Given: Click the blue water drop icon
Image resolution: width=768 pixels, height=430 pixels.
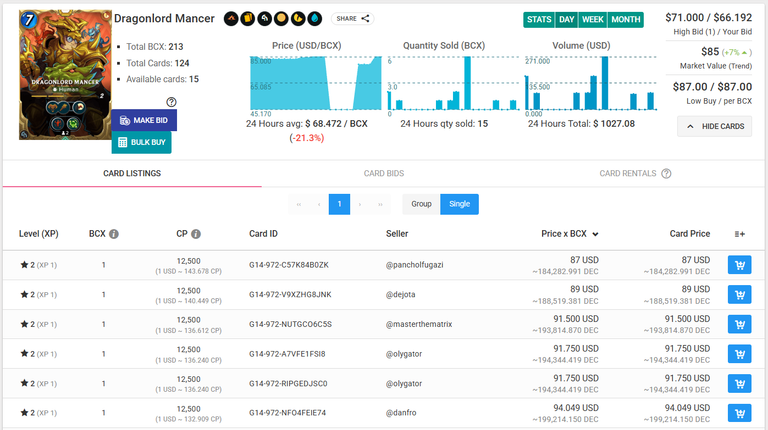Looking at the screenshot, I should pyautogui.click(x=314, y=19).
